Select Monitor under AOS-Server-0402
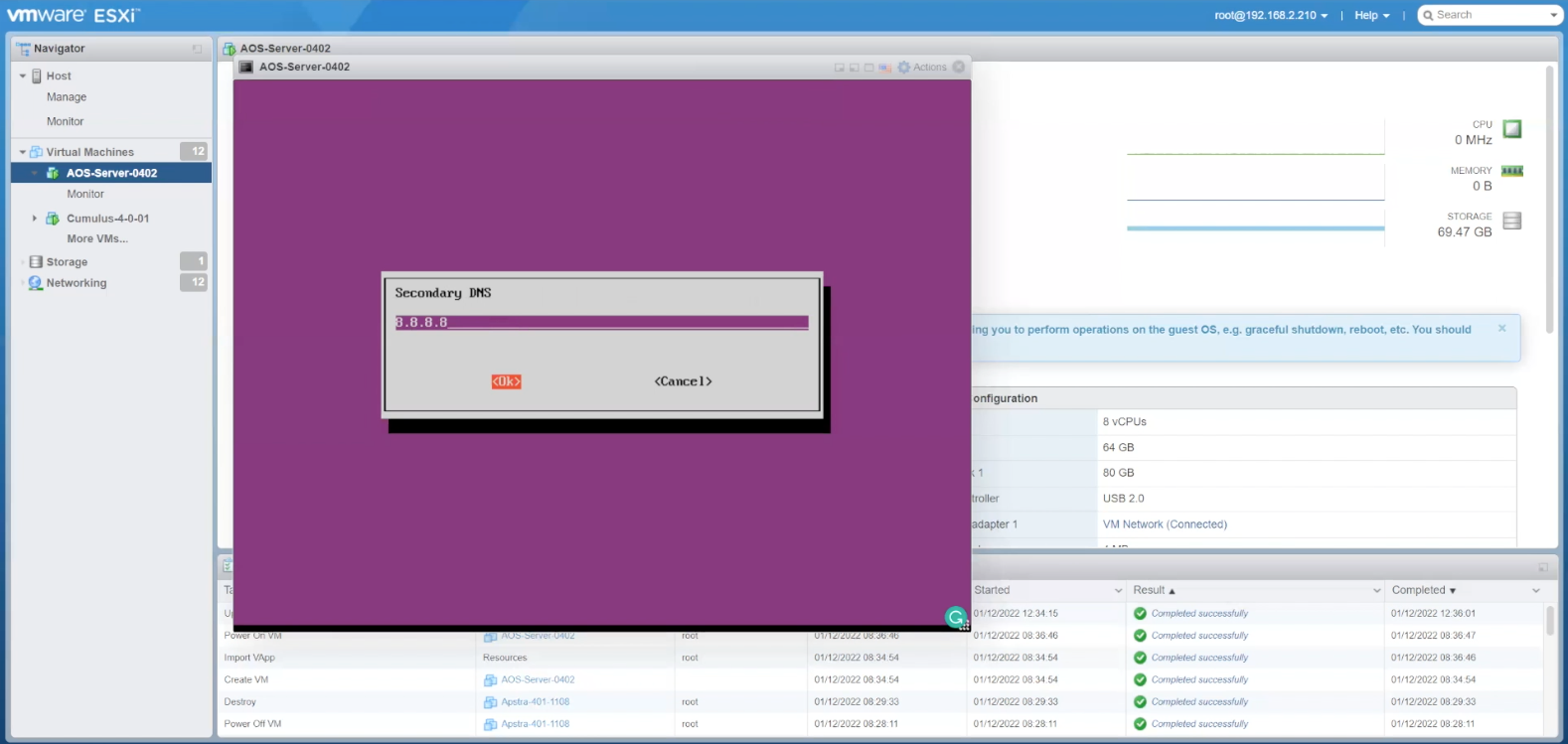 click(x=85, y=195)
